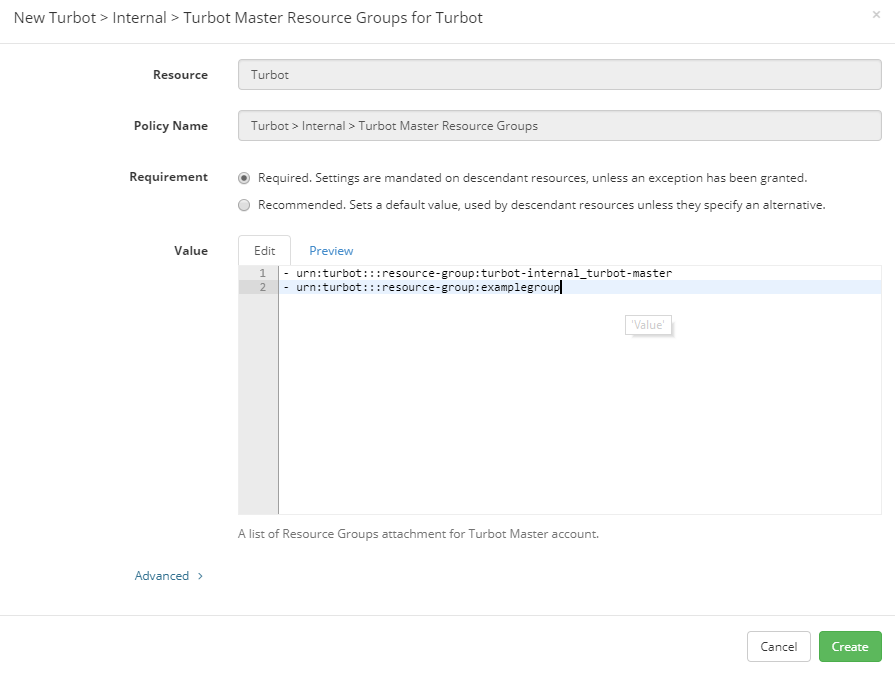Click the Resource Groups attachment description text
The image size is (895, 673).
click(x=418, y=534)
